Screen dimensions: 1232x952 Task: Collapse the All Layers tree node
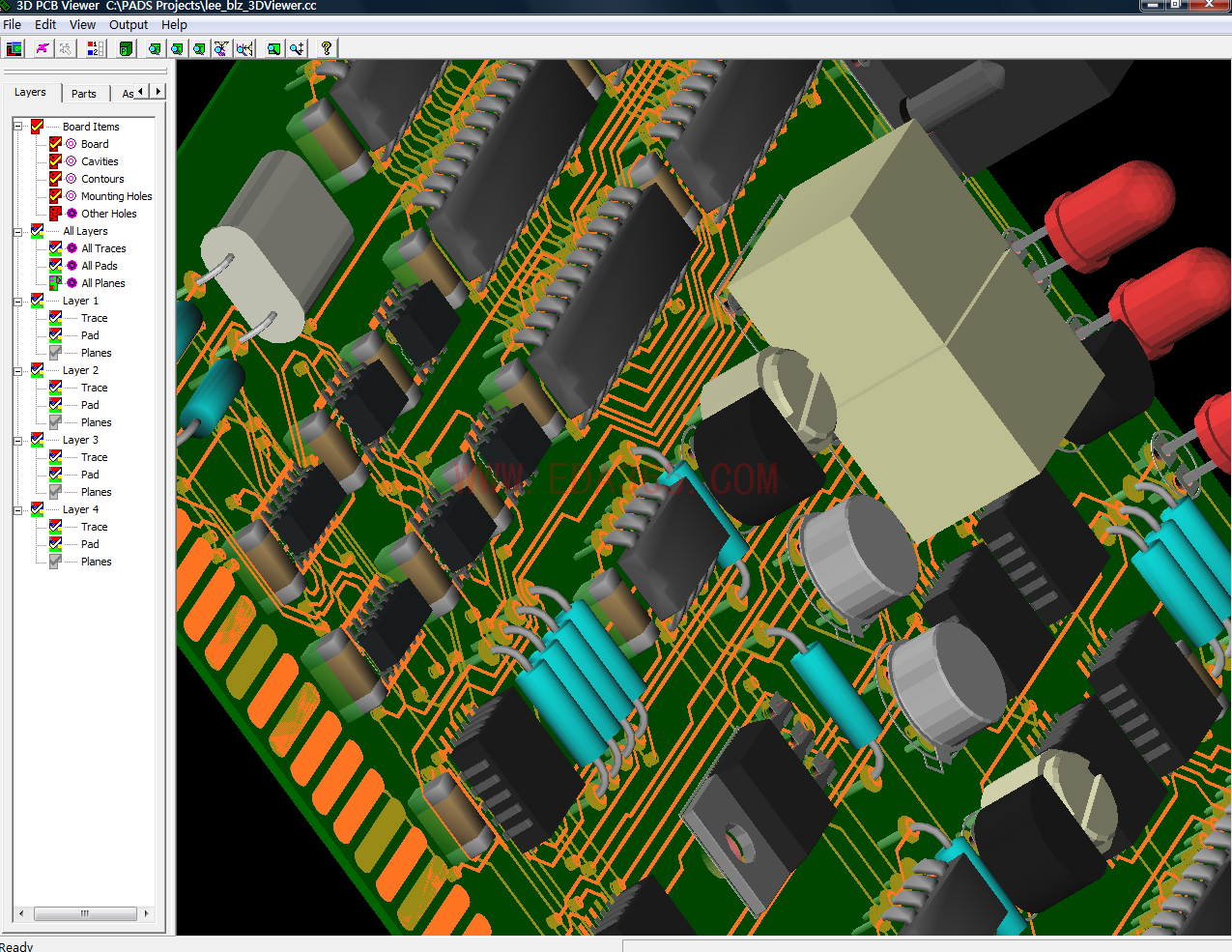(x=17, y=232)
